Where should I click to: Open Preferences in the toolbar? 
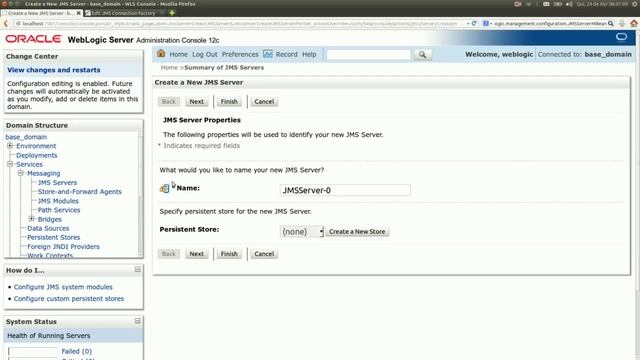tap(240, 54)
